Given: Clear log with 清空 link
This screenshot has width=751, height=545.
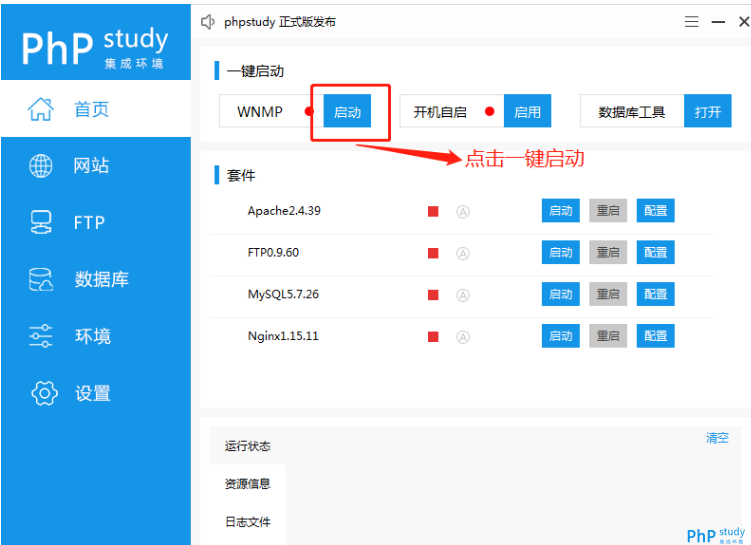Looking at the screenshot, I should [717, 438].
